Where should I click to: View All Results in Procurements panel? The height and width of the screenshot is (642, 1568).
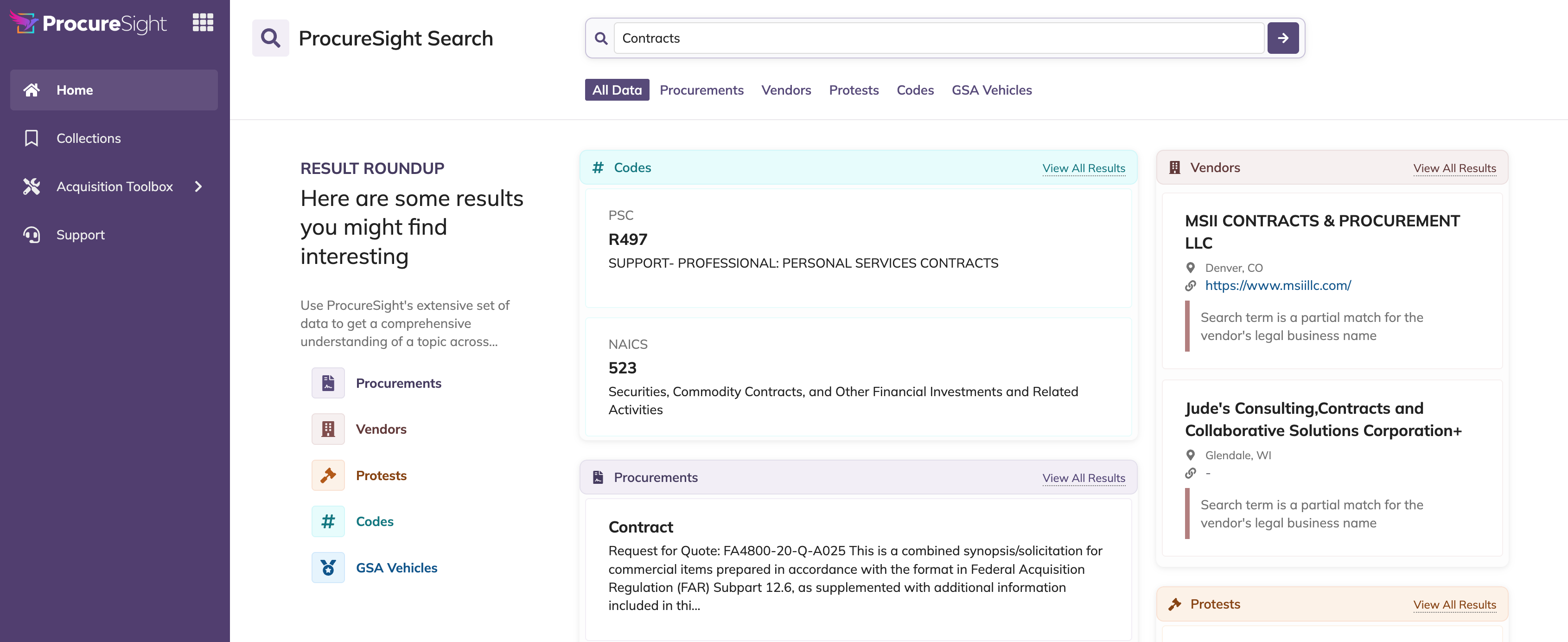tap(1084, 478)
